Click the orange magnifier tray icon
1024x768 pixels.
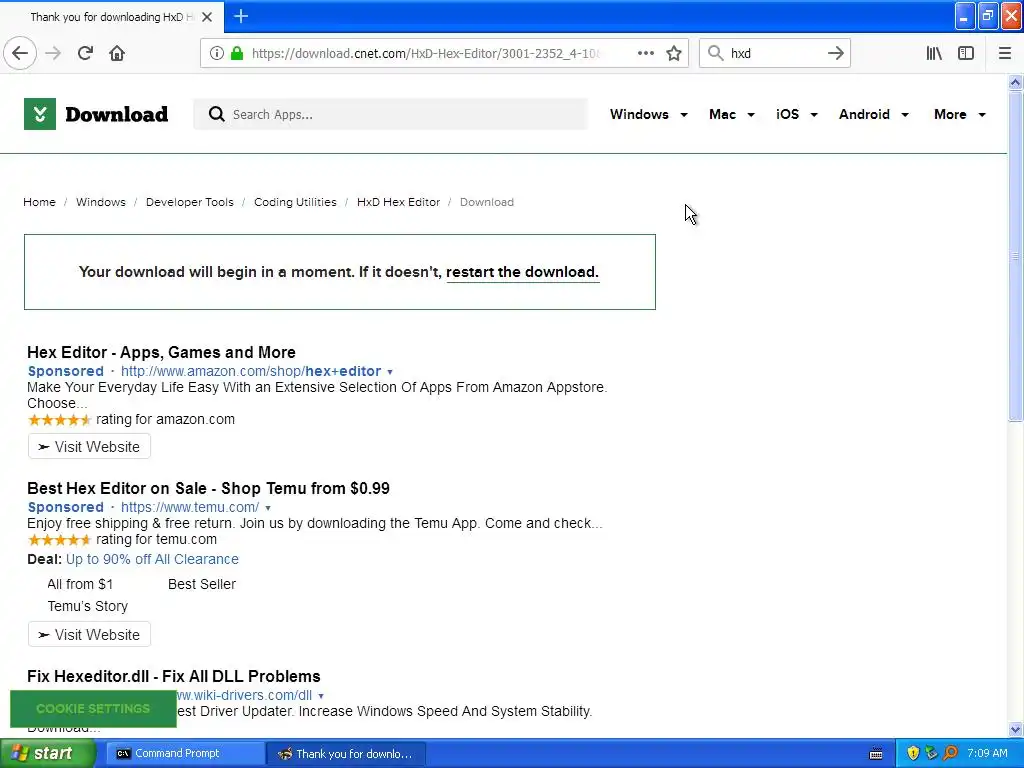(x=950, y=753)
